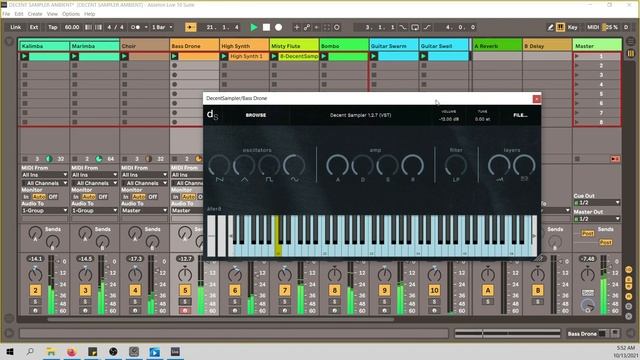Solo the Choir track
Viewport: 640px width, 360px height.
click(135, 302)
